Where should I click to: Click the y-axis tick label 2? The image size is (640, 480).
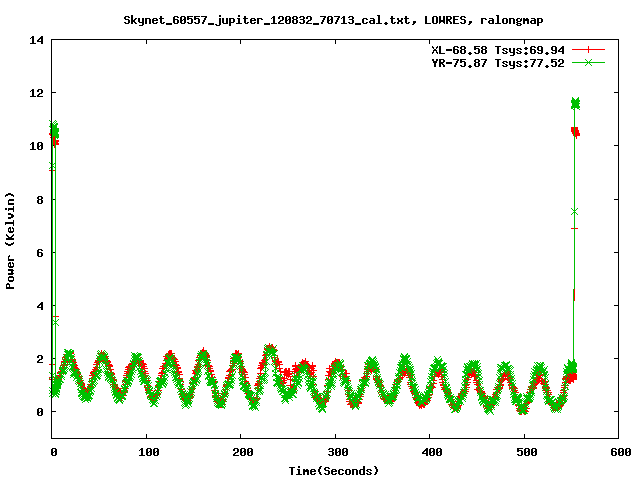[x=40, y=359]
